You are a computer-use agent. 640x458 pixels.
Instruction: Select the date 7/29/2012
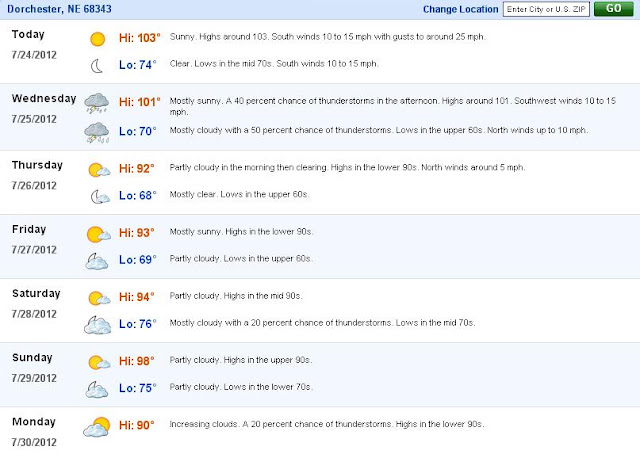coord(34,378)
